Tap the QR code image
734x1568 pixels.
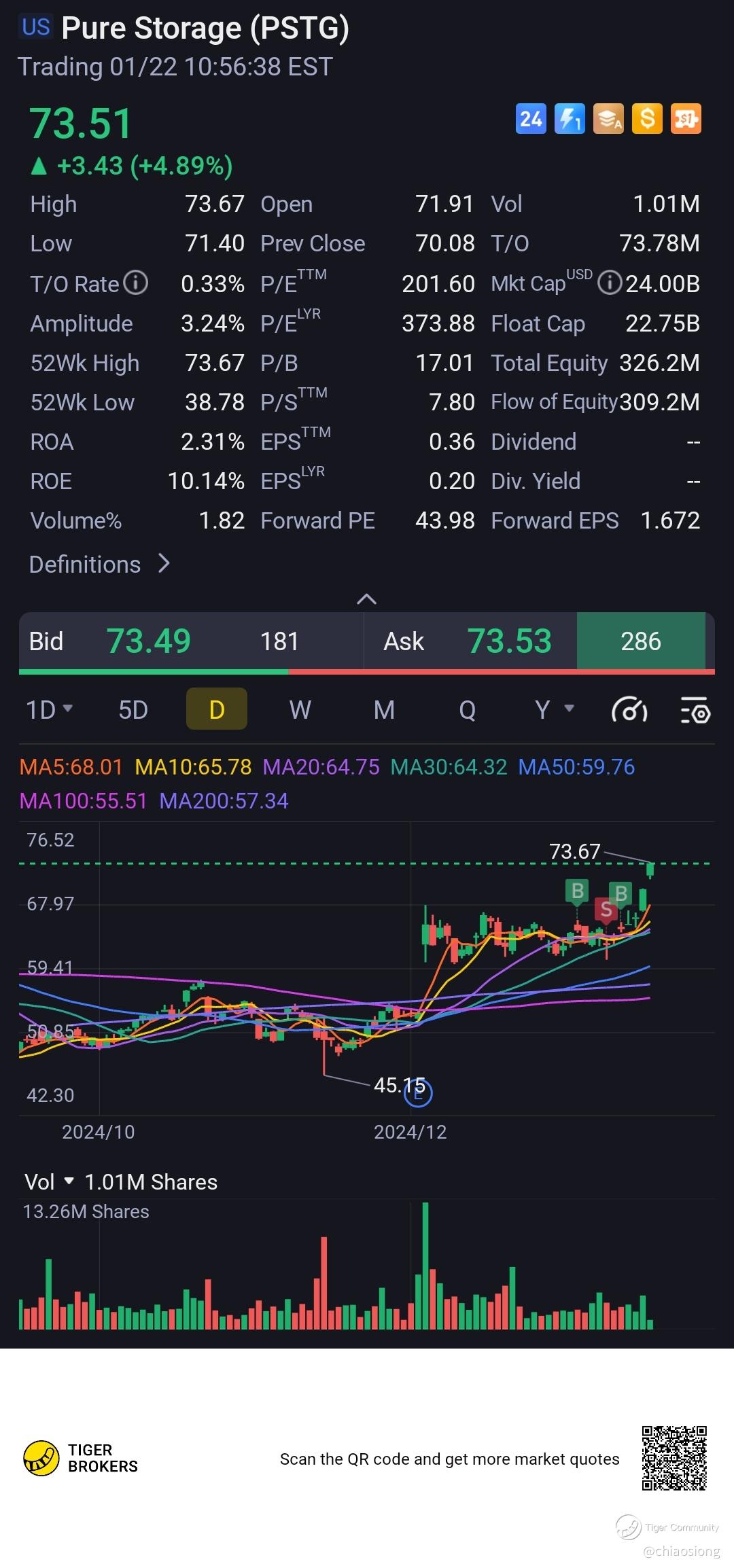pos(674,1458)
